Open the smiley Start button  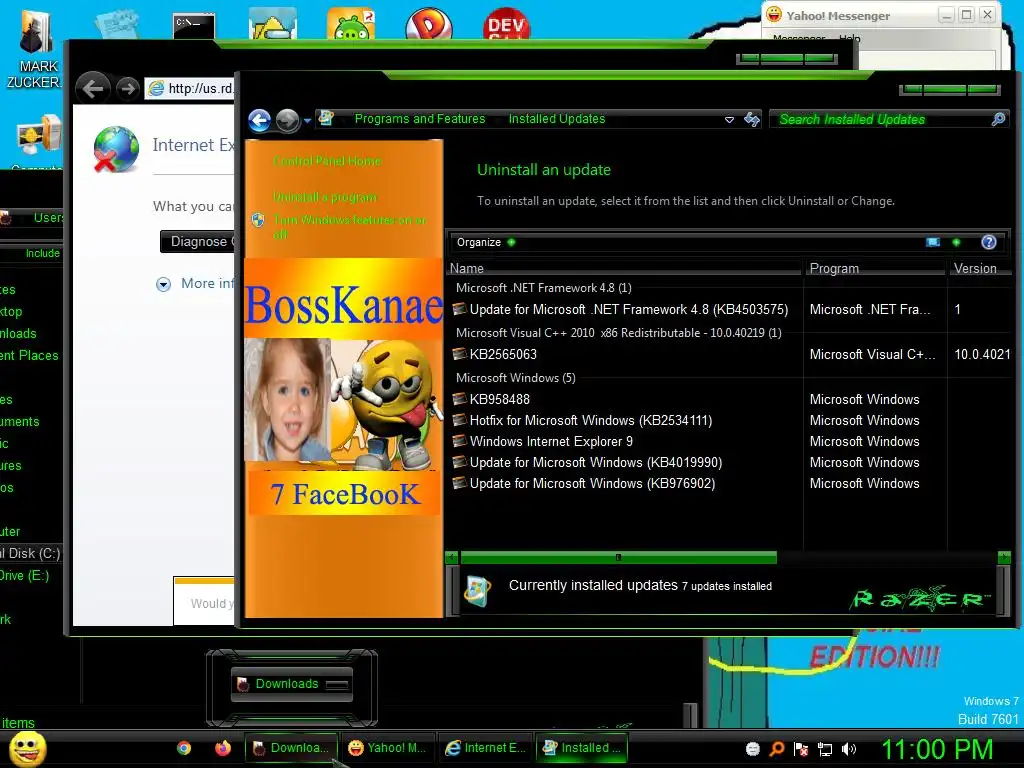point(28,748)
